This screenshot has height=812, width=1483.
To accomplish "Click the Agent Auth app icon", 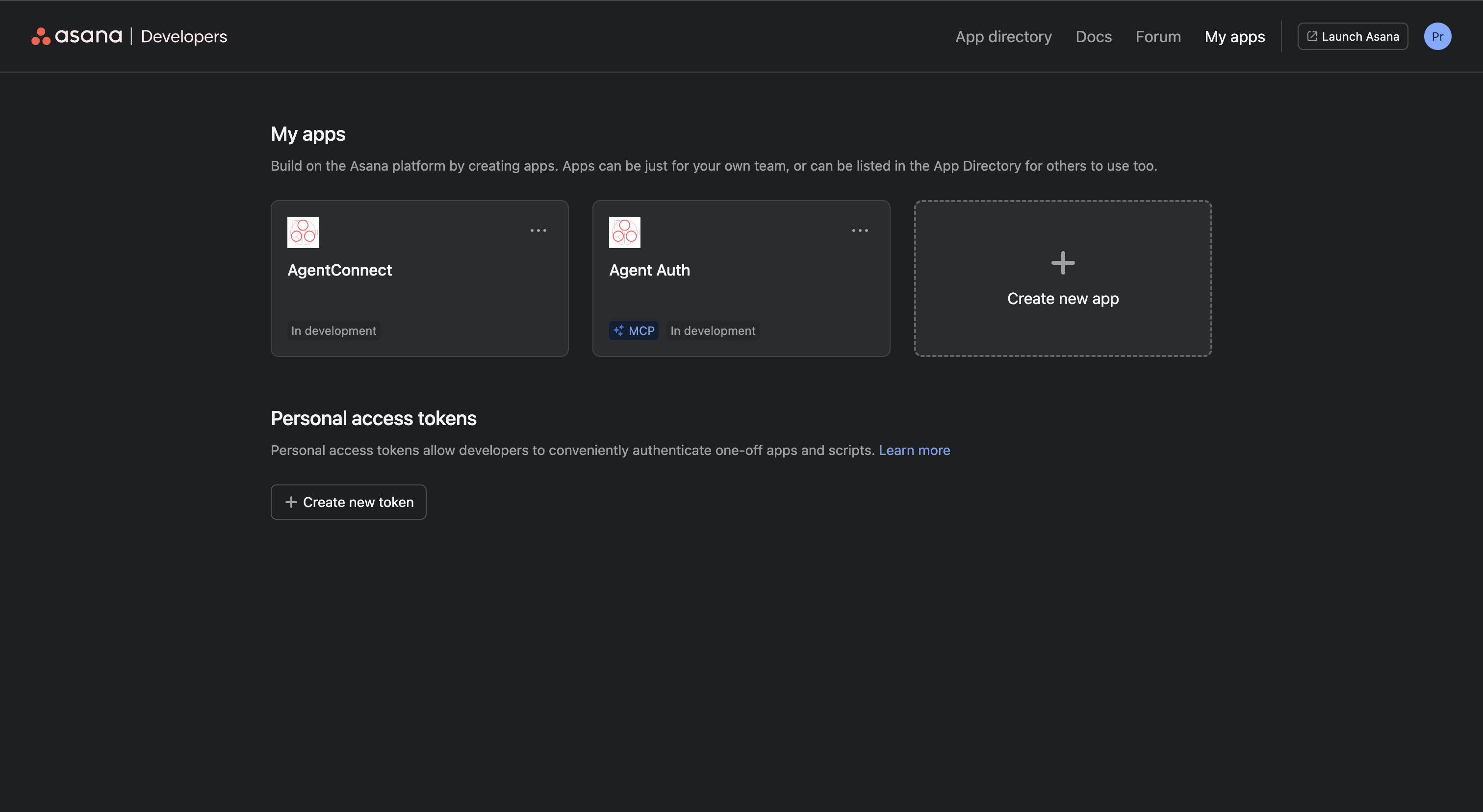I will pyautogui.click(x=625, y=232).
